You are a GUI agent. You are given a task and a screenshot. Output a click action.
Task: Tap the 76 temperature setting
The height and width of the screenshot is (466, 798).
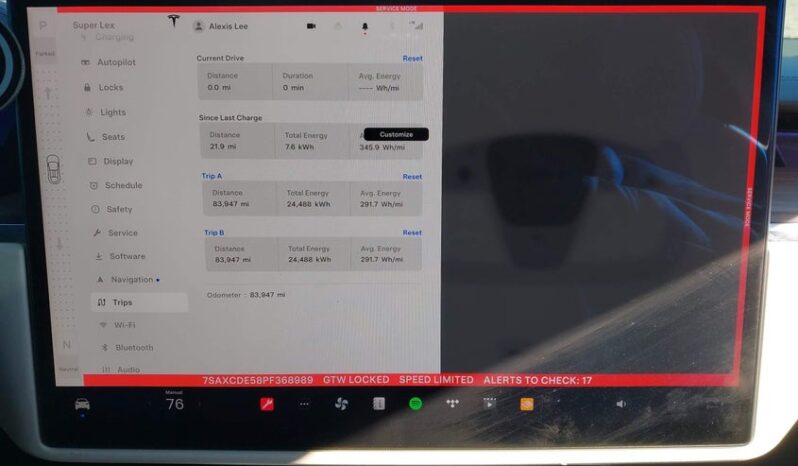click(175, 404)
